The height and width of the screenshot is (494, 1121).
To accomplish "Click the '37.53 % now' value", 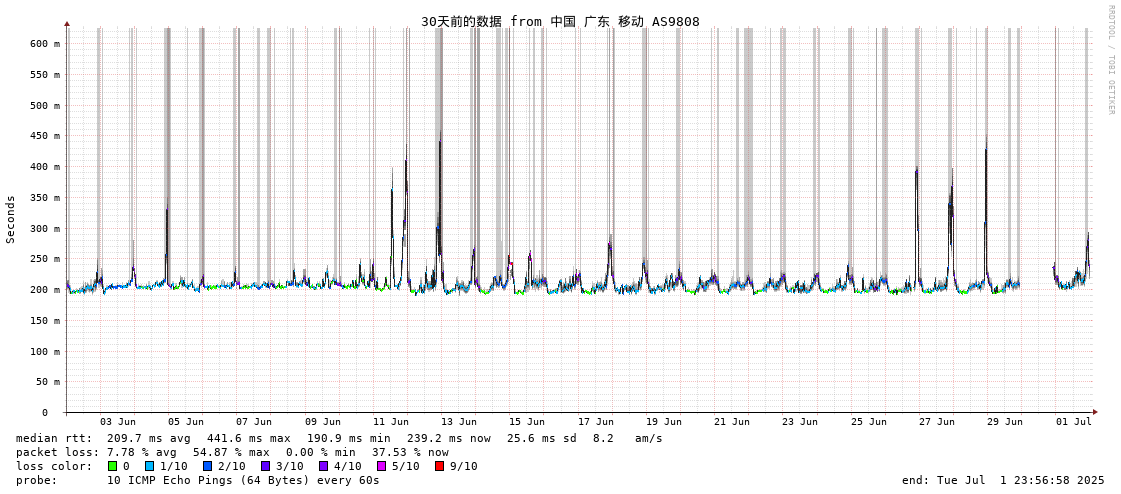I will point(410,452).
